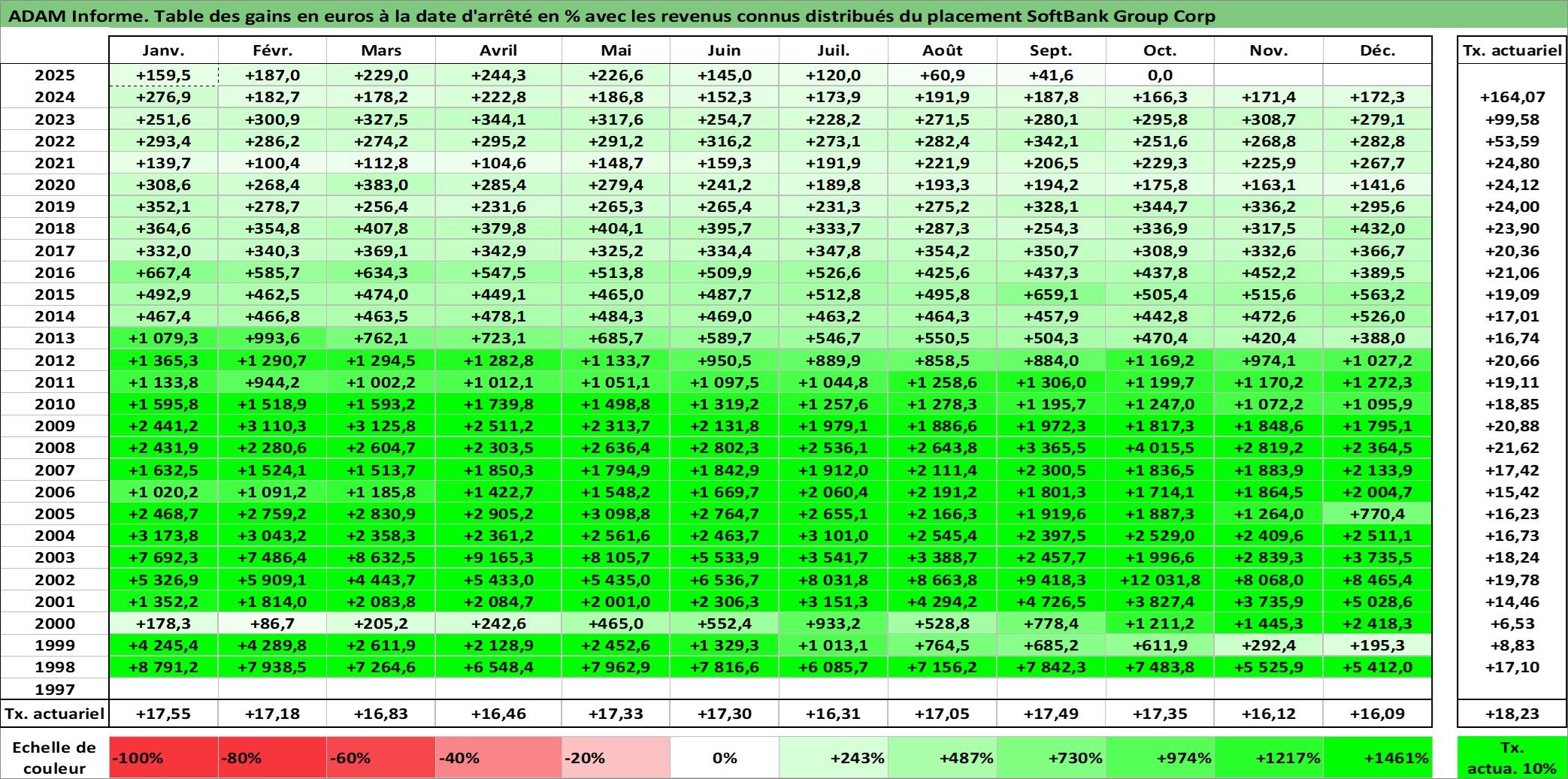Click the +8 791,2 cell for Janv. 1998
1568x779 pixels.
tap(164, 667)
